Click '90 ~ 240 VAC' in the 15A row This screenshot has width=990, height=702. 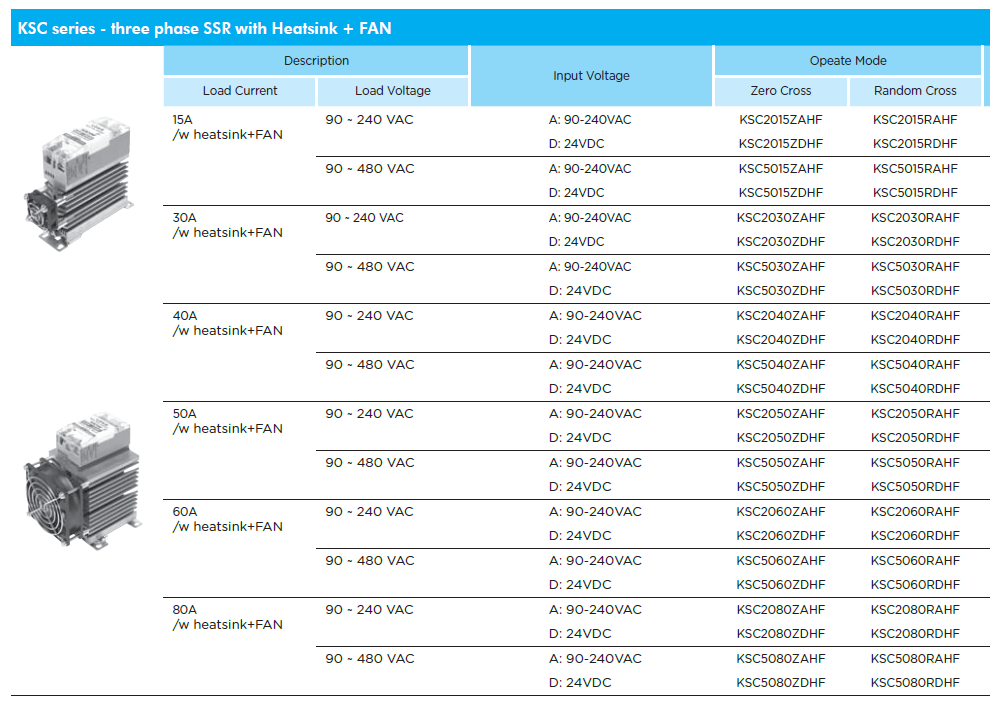click(x=369, y=119)
